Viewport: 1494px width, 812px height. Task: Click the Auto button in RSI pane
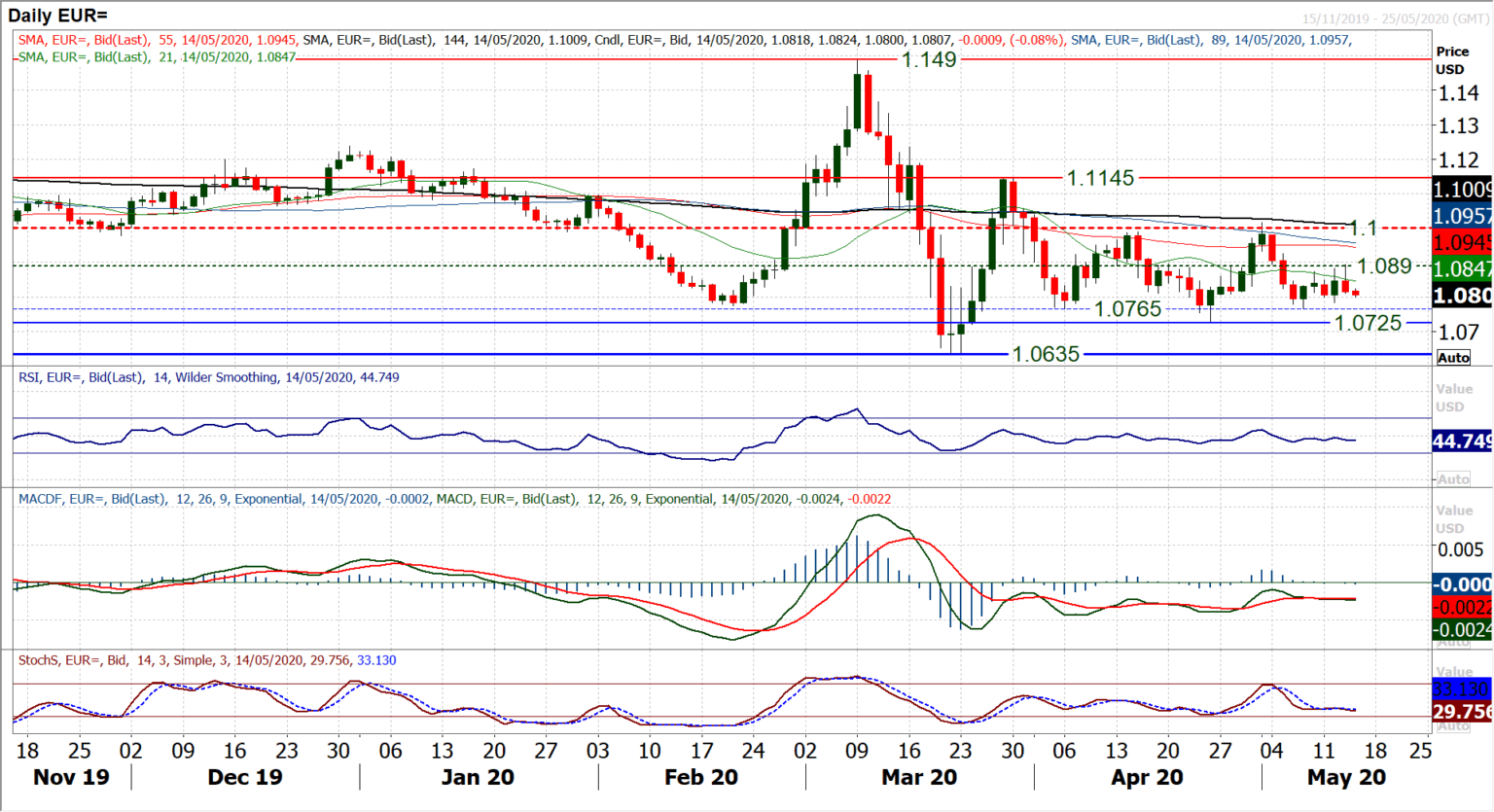click(x=1453, y=479)
